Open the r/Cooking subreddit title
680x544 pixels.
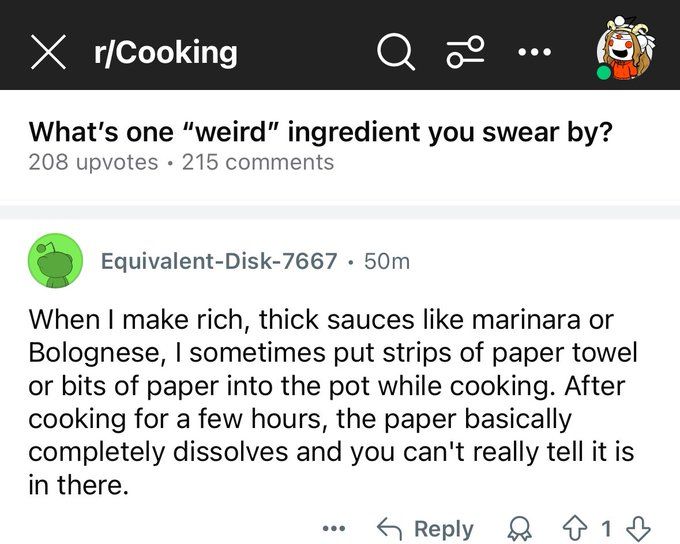pyautogui.click(x=166, y=52)
